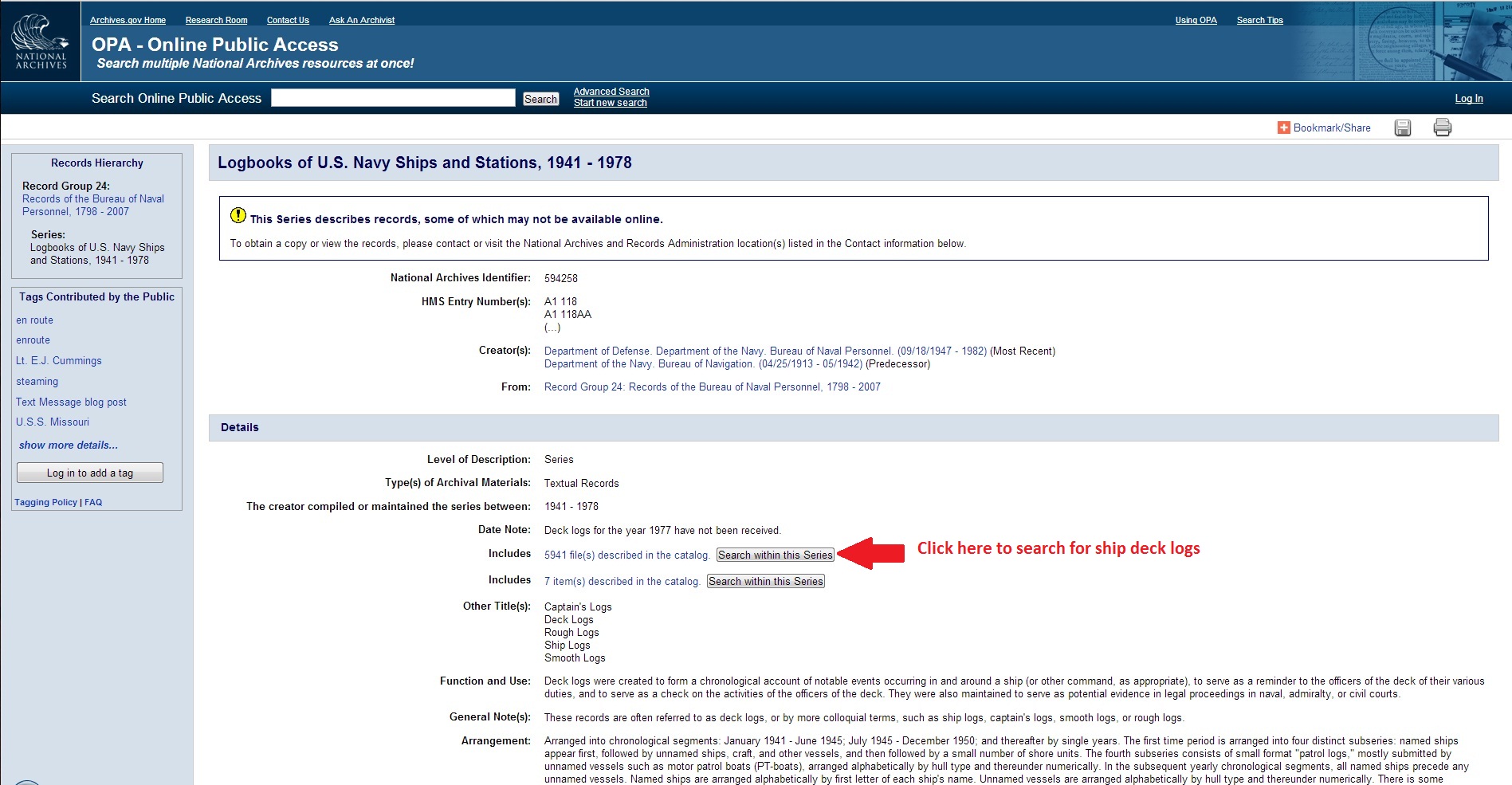Screen dimensions: 1512x785
Task: Select the 'en route' tag
Action: pos(35,320)
